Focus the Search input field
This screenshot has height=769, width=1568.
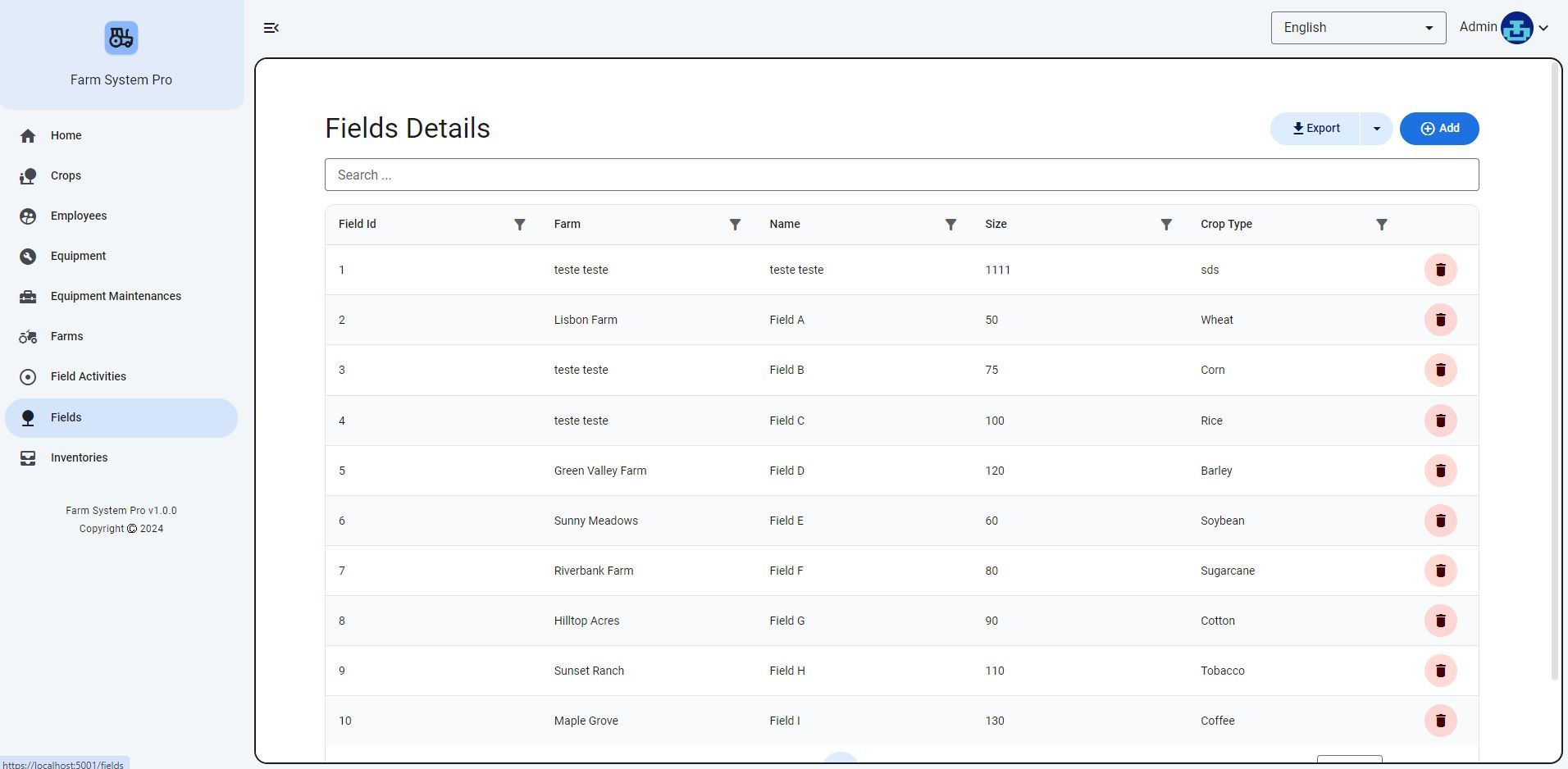901,175
